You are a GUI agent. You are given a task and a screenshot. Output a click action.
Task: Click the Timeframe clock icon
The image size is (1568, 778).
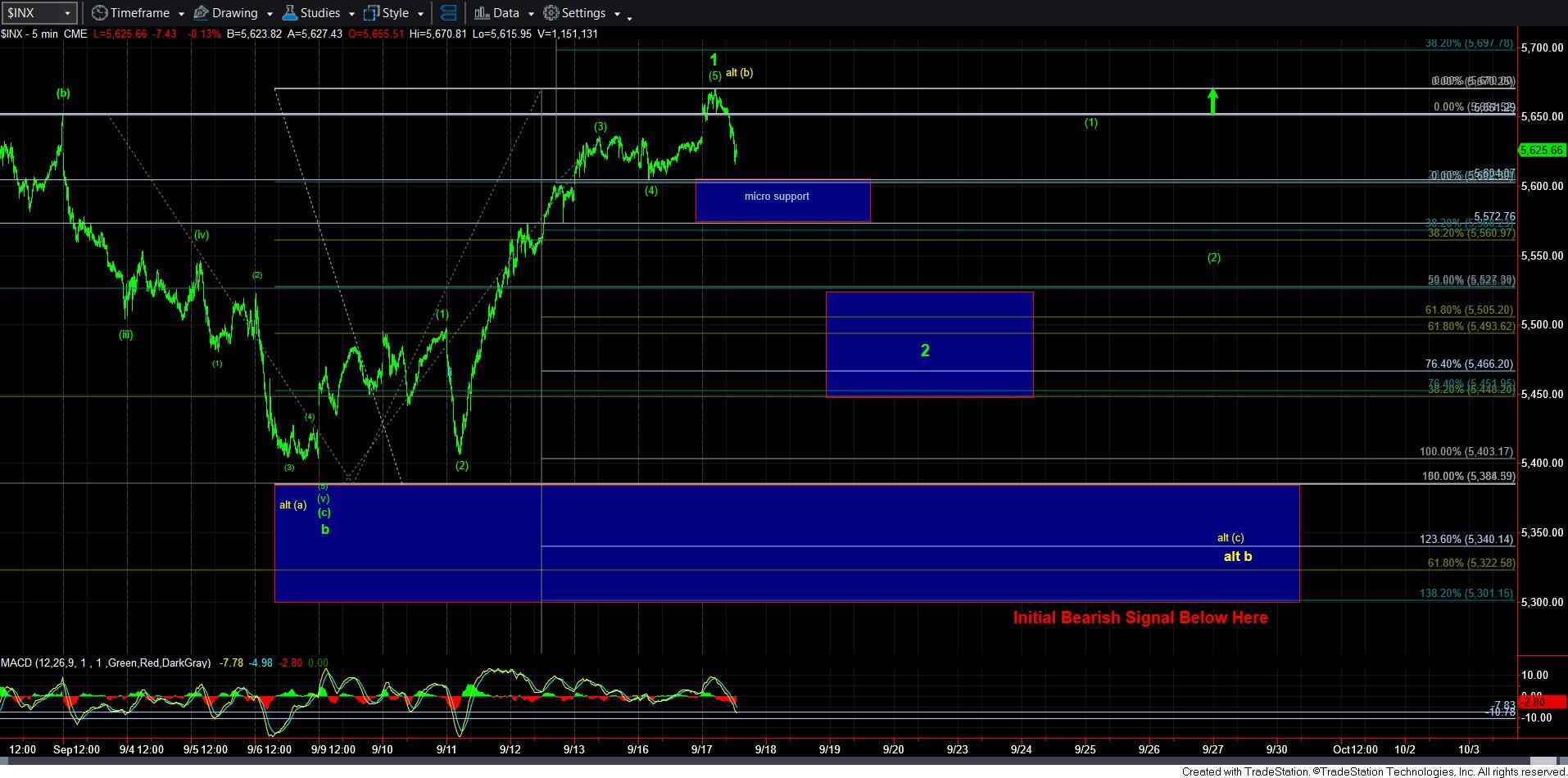(99, 13)
